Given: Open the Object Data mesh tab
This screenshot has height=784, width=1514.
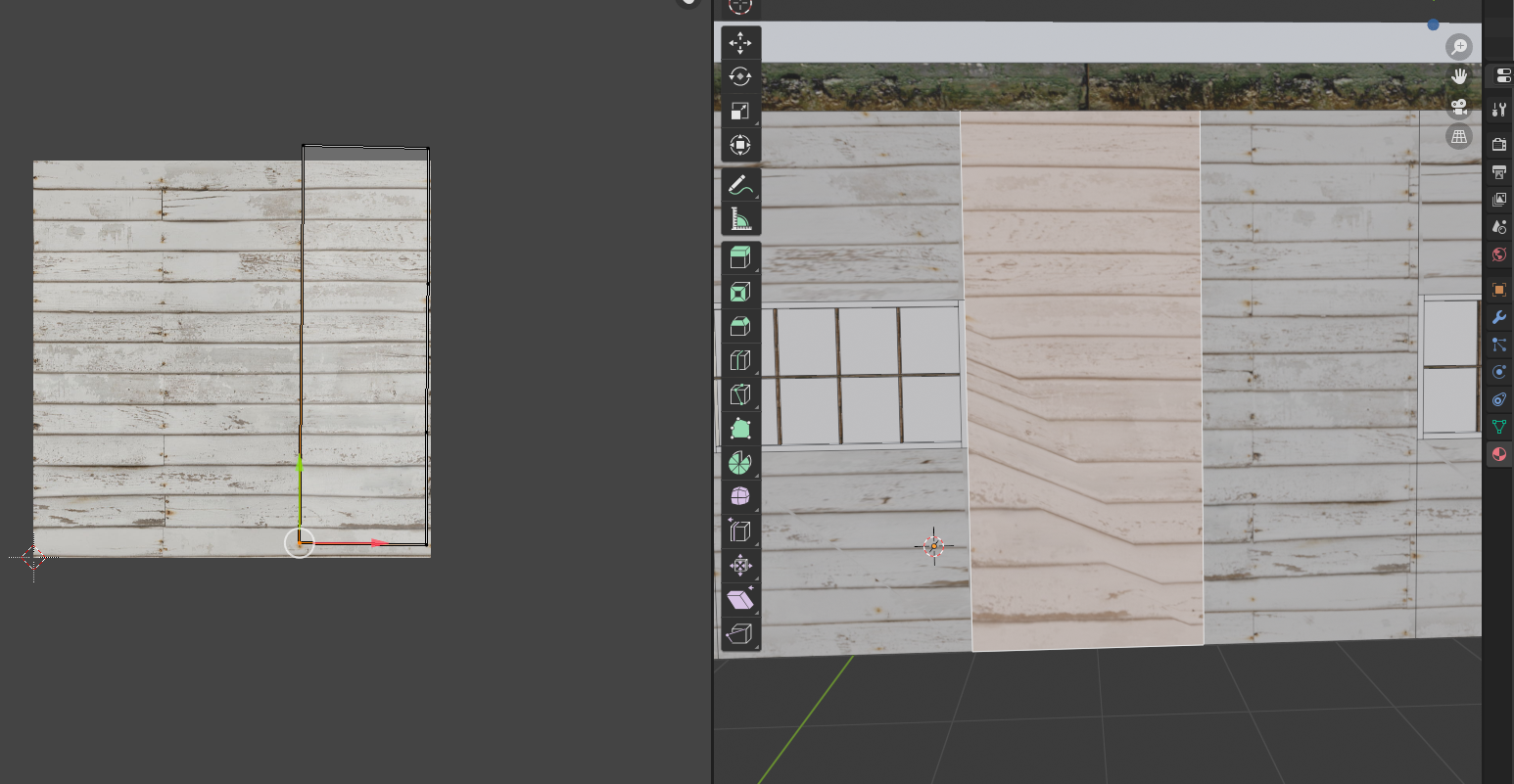Looking at the screenshot, I should [1499, 427].
